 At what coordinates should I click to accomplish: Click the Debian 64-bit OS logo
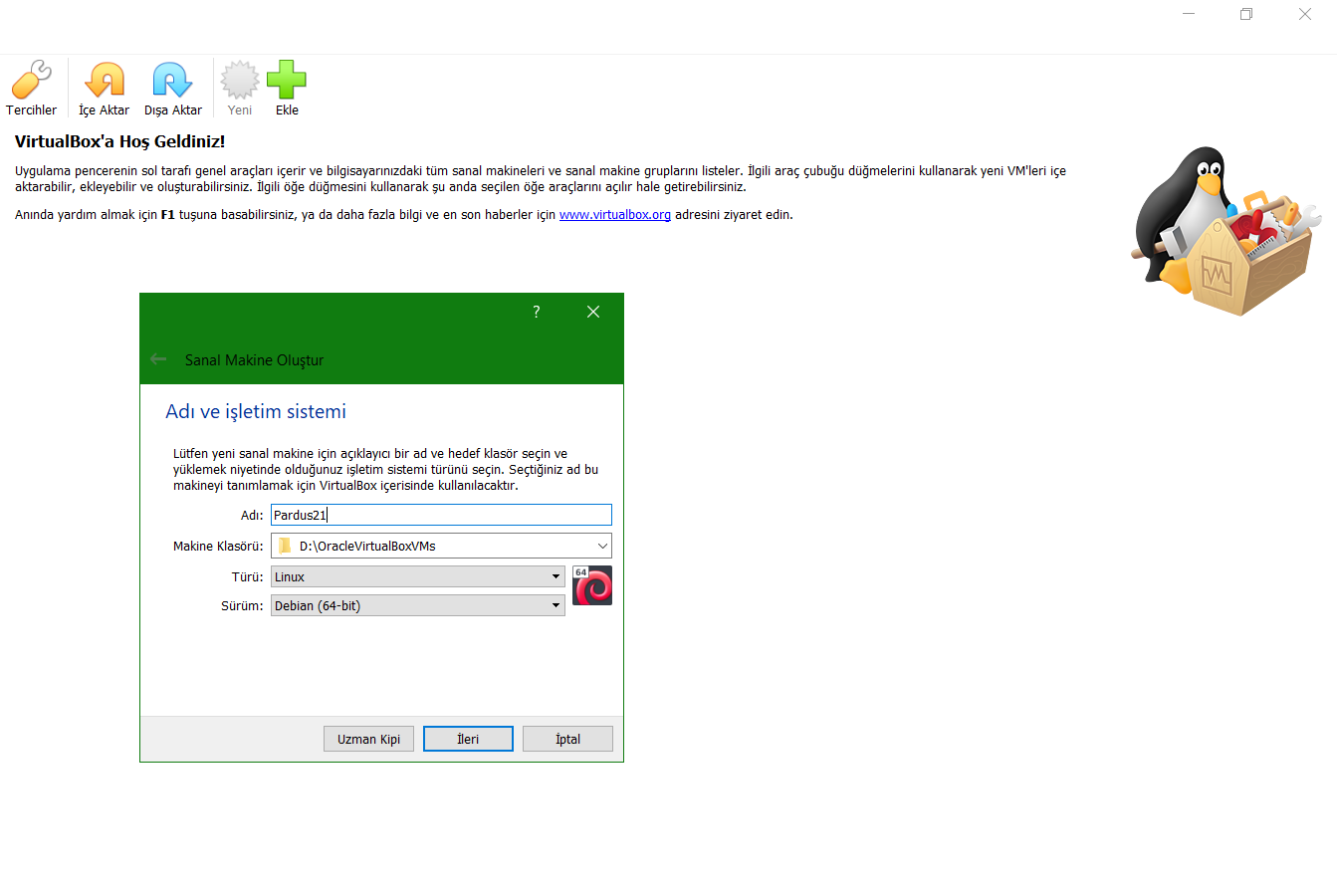click(x=592, y=585)
